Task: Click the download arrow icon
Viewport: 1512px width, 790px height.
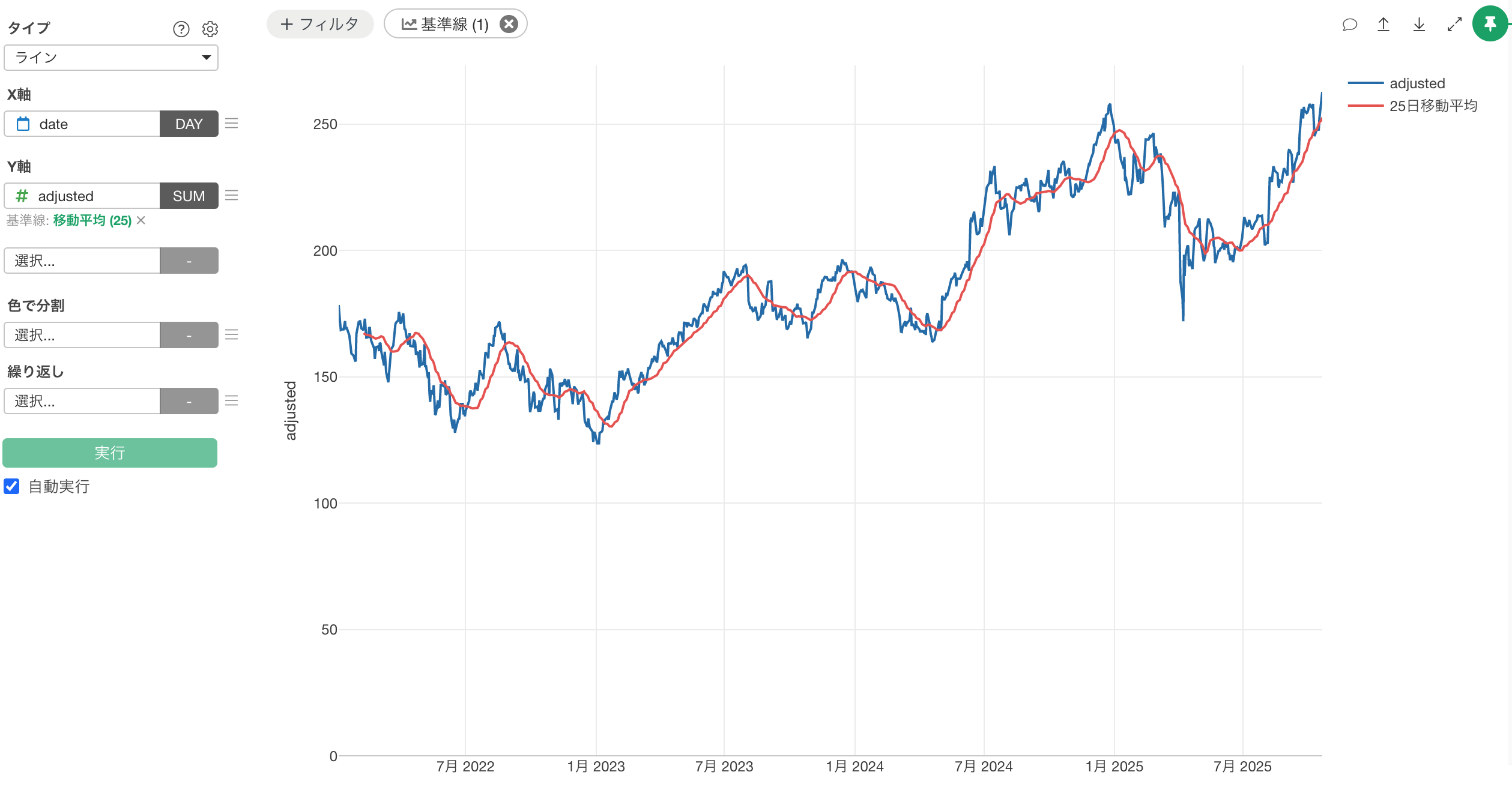Action: (x=1419, y=25)
